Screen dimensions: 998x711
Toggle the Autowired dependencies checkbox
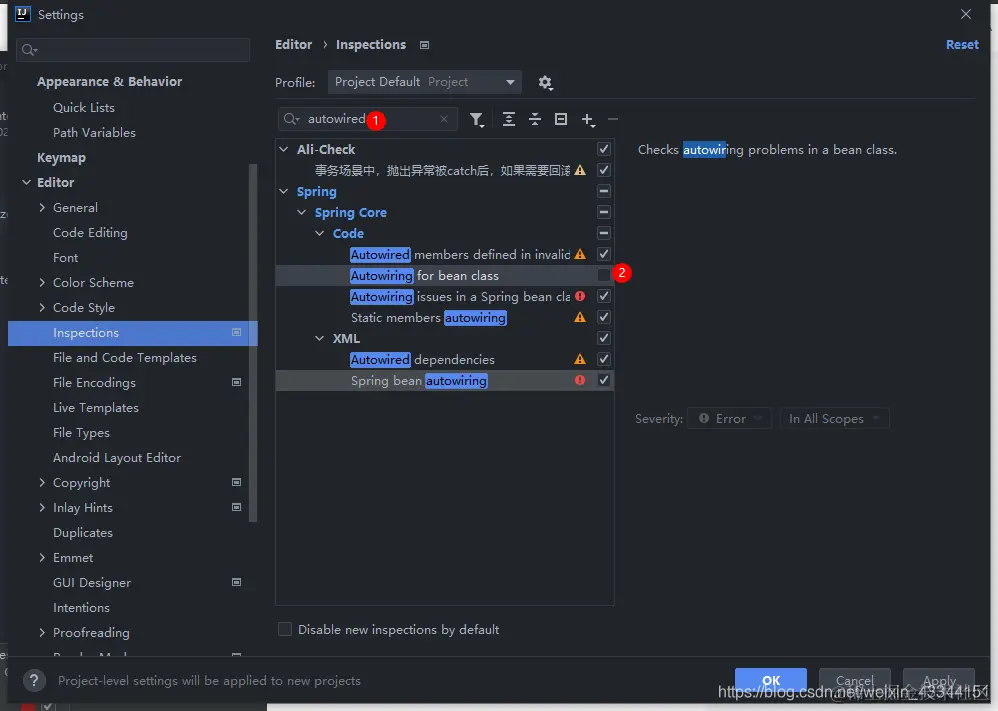(x=603, y=359)
